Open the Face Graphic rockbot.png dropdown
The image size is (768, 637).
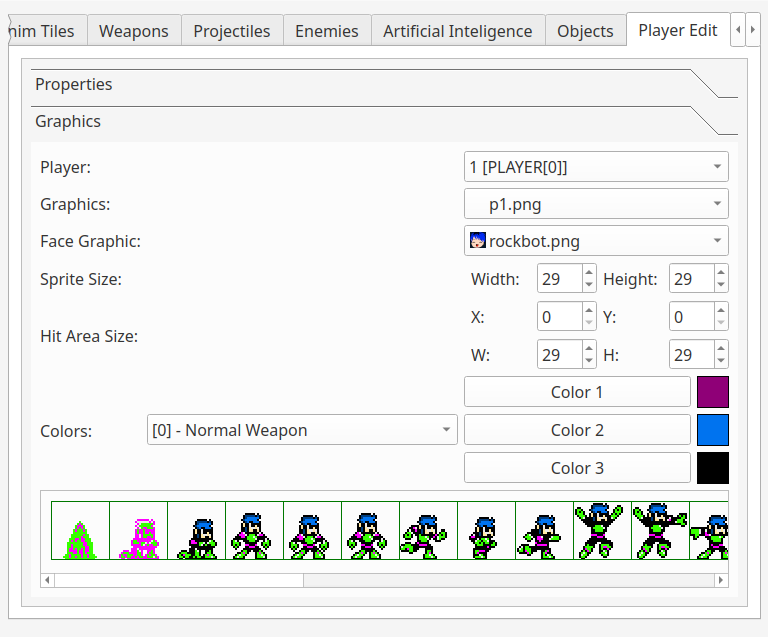tap(596, 241)
